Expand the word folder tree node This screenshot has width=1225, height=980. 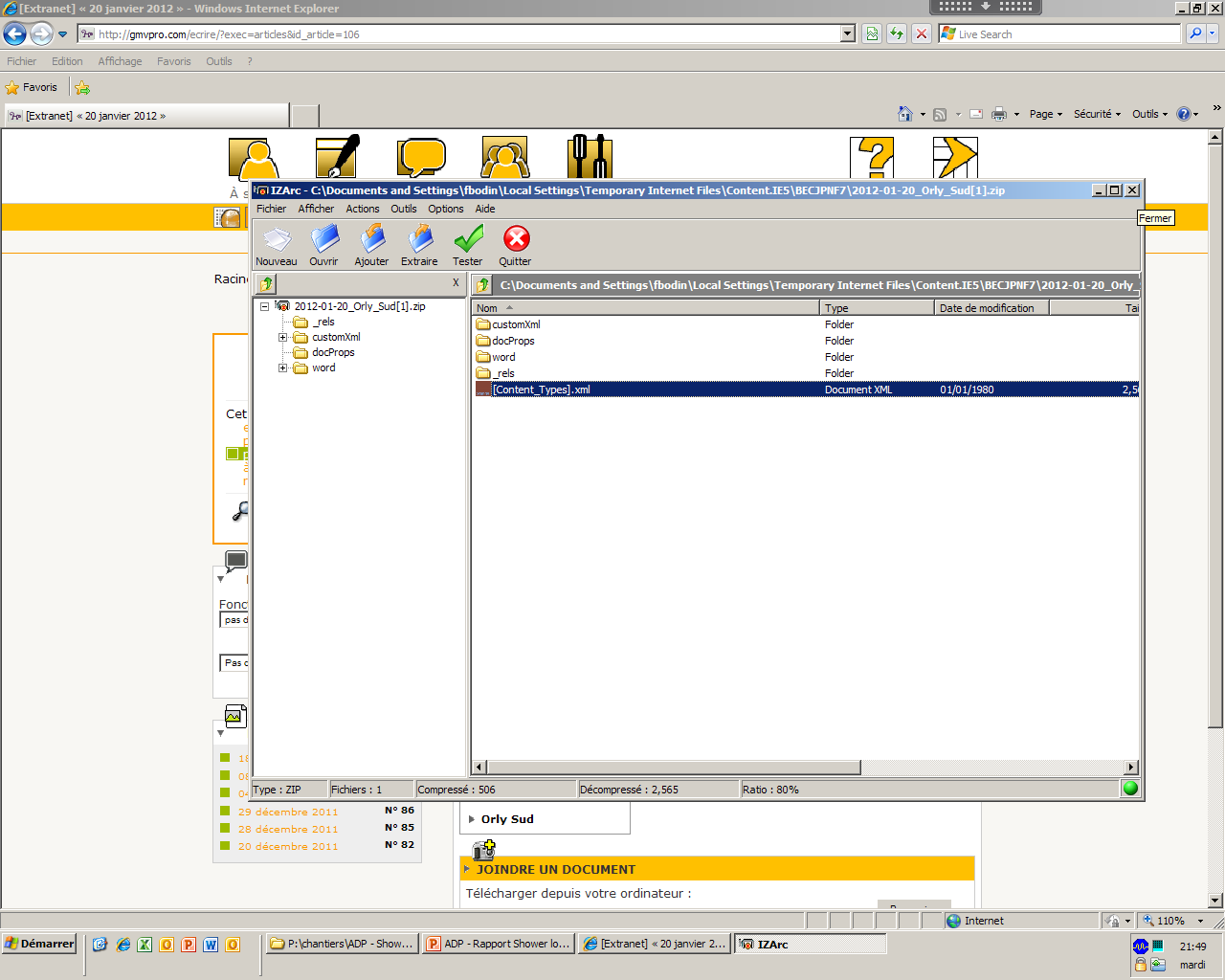point(282,367)
